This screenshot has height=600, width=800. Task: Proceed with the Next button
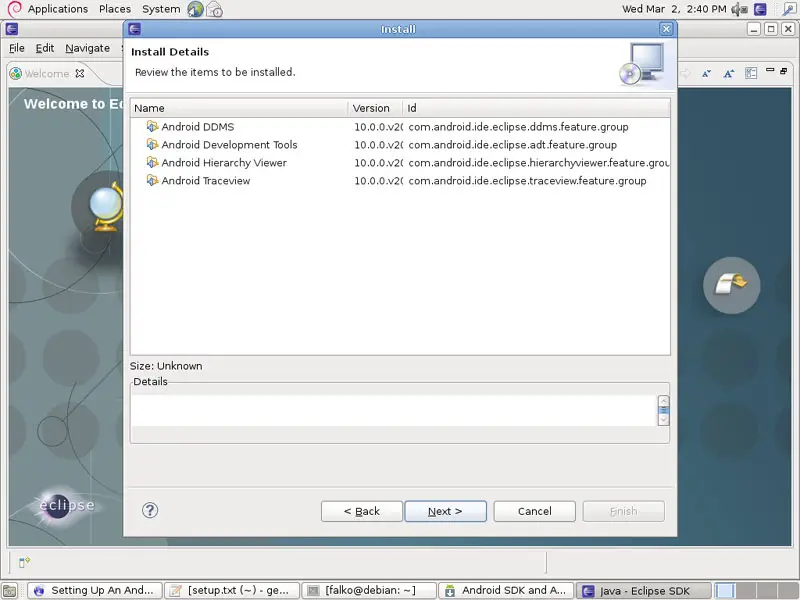tap(445, 511)
